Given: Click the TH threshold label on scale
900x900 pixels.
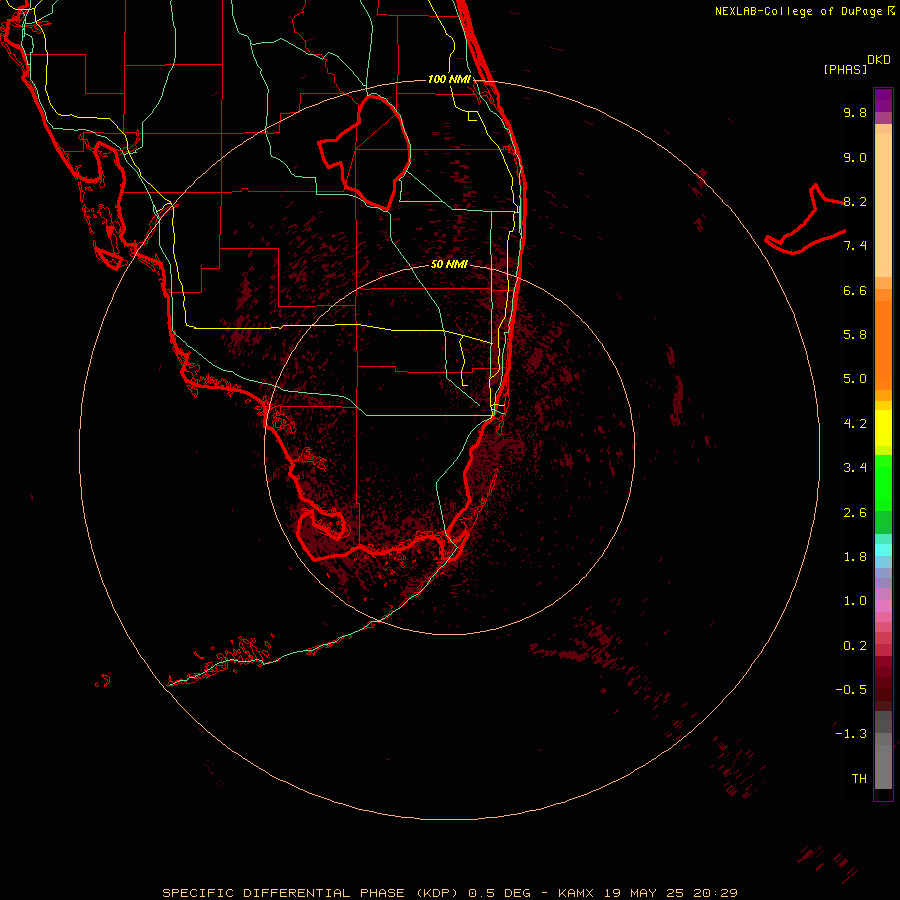Looking at the screenshot, I should [x=859, y=779].
